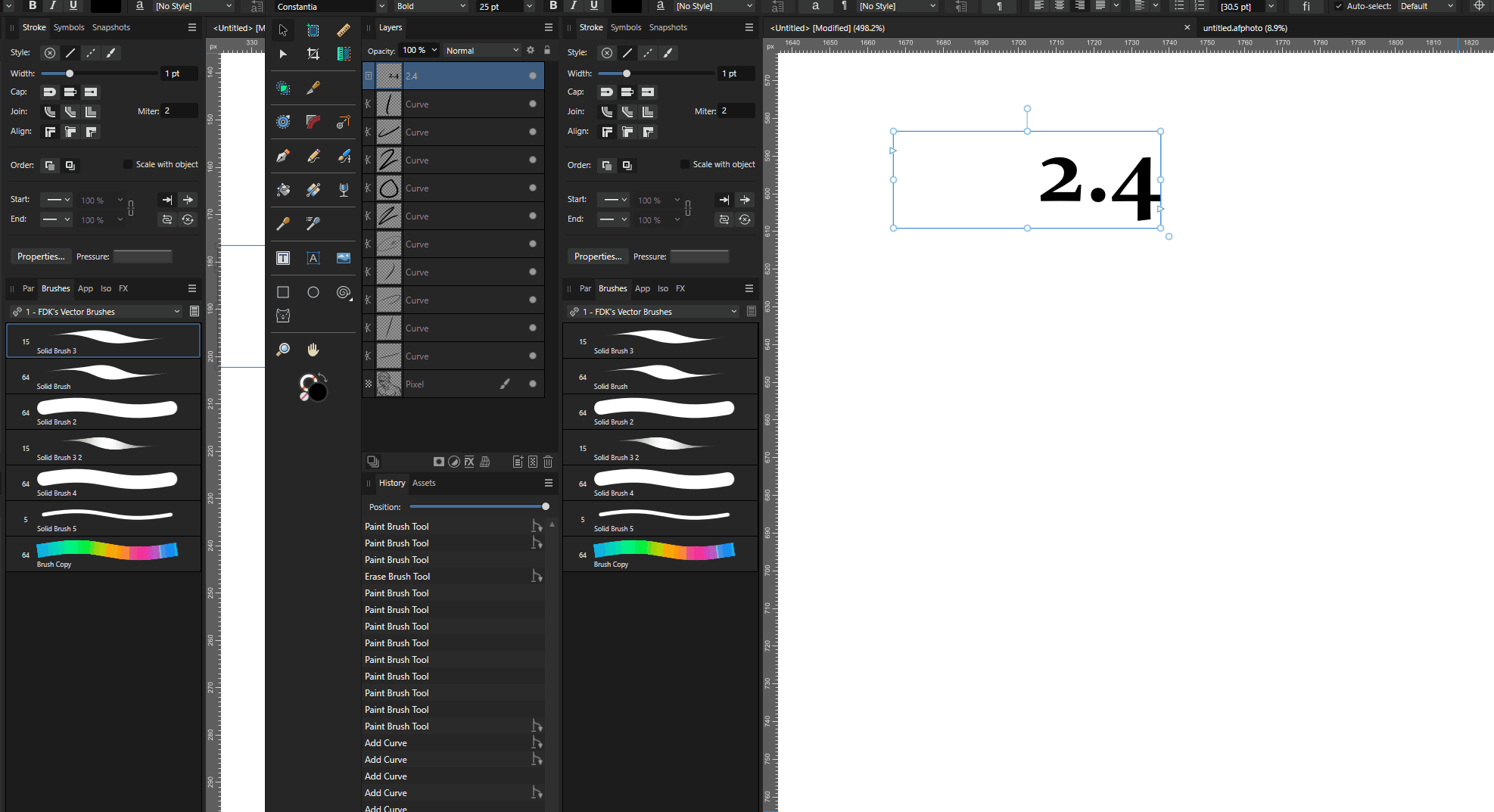Click Properties button in right Stroke panel
Screen dimensions: 1494x812
point(598,257)
